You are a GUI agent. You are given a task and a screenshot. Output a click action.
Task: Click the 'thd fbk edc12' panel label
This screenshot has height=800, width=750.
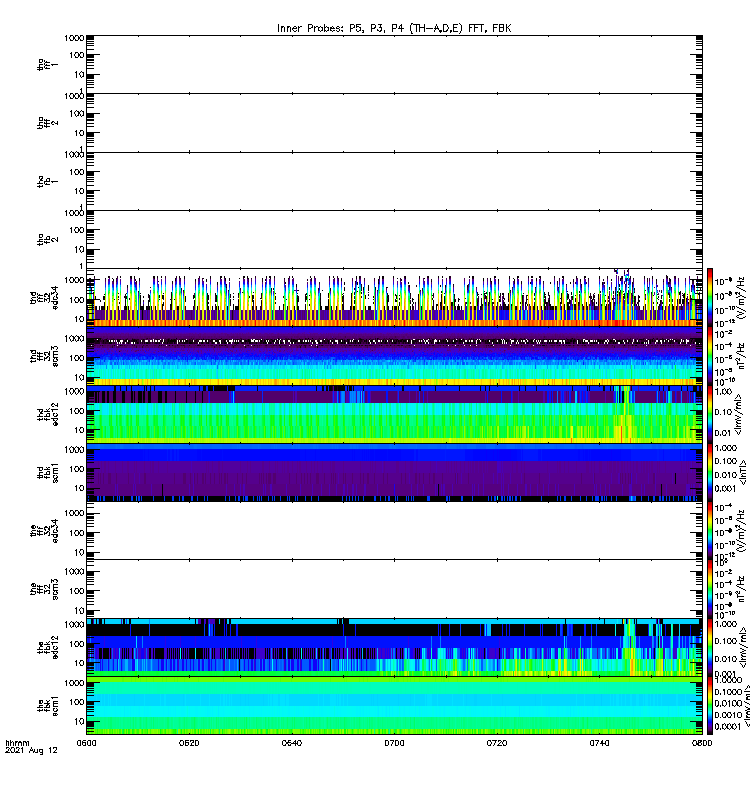[47, 414]
